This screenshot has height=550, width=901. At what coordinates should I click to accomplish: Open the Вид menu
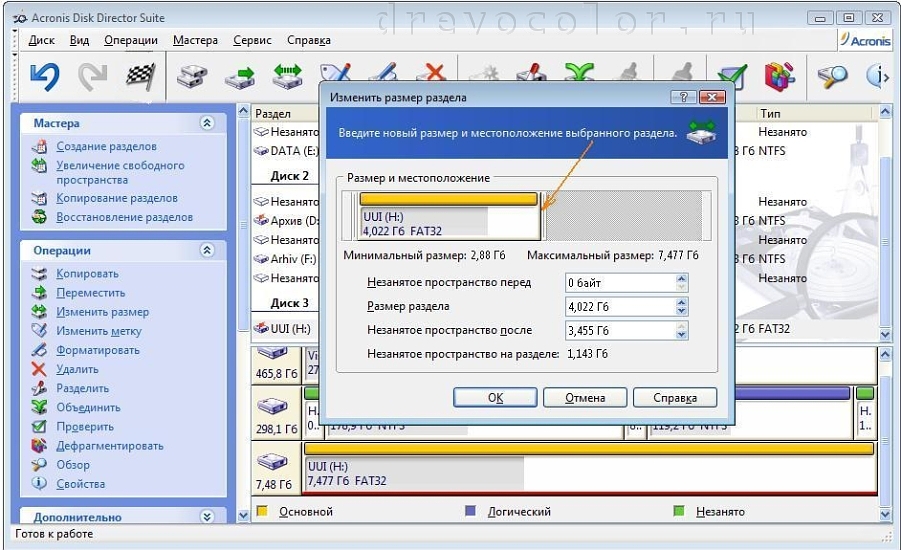(79, 40)
